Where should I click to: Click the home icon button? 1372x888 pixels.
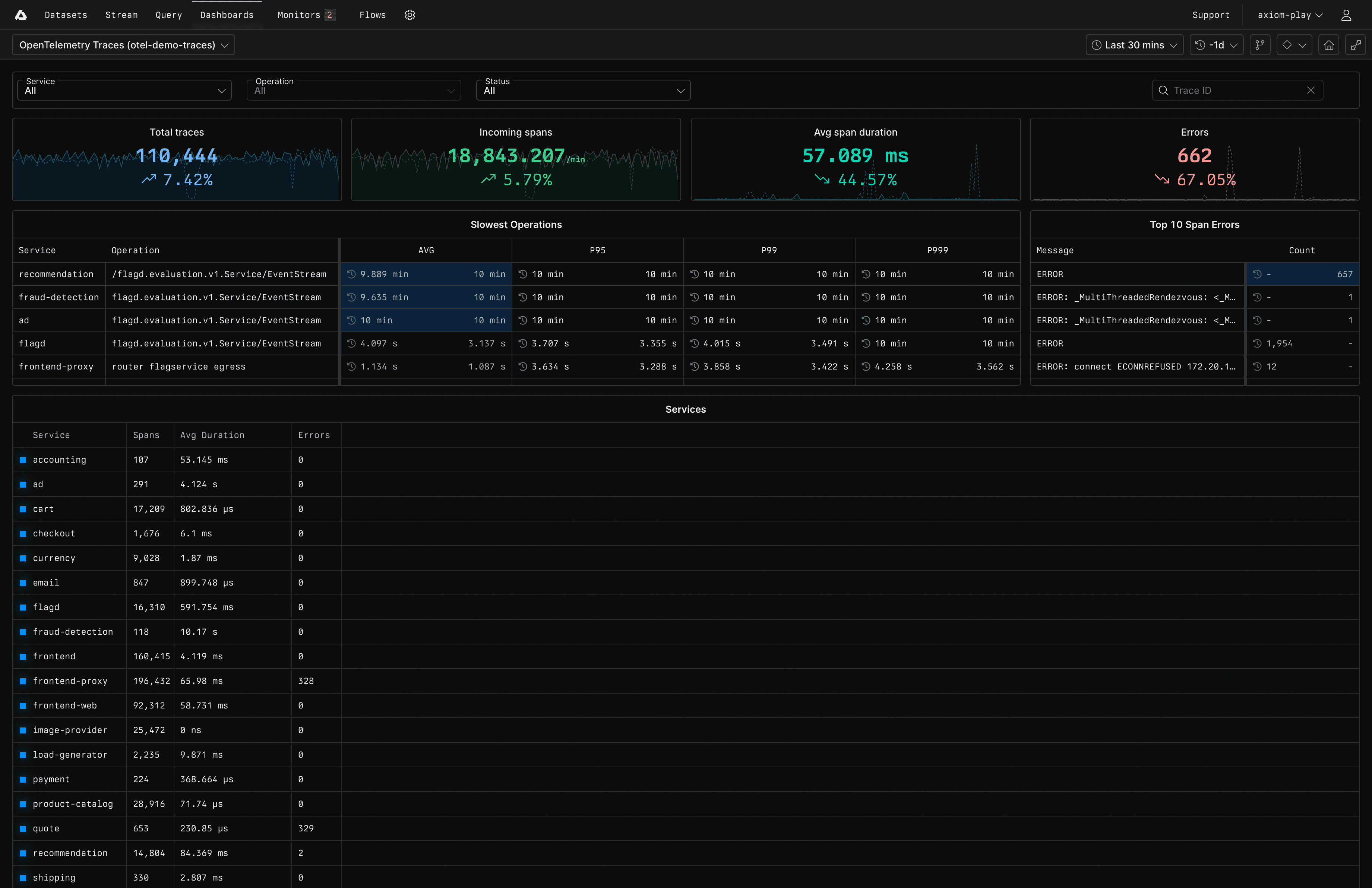[x=1328, y=45]
